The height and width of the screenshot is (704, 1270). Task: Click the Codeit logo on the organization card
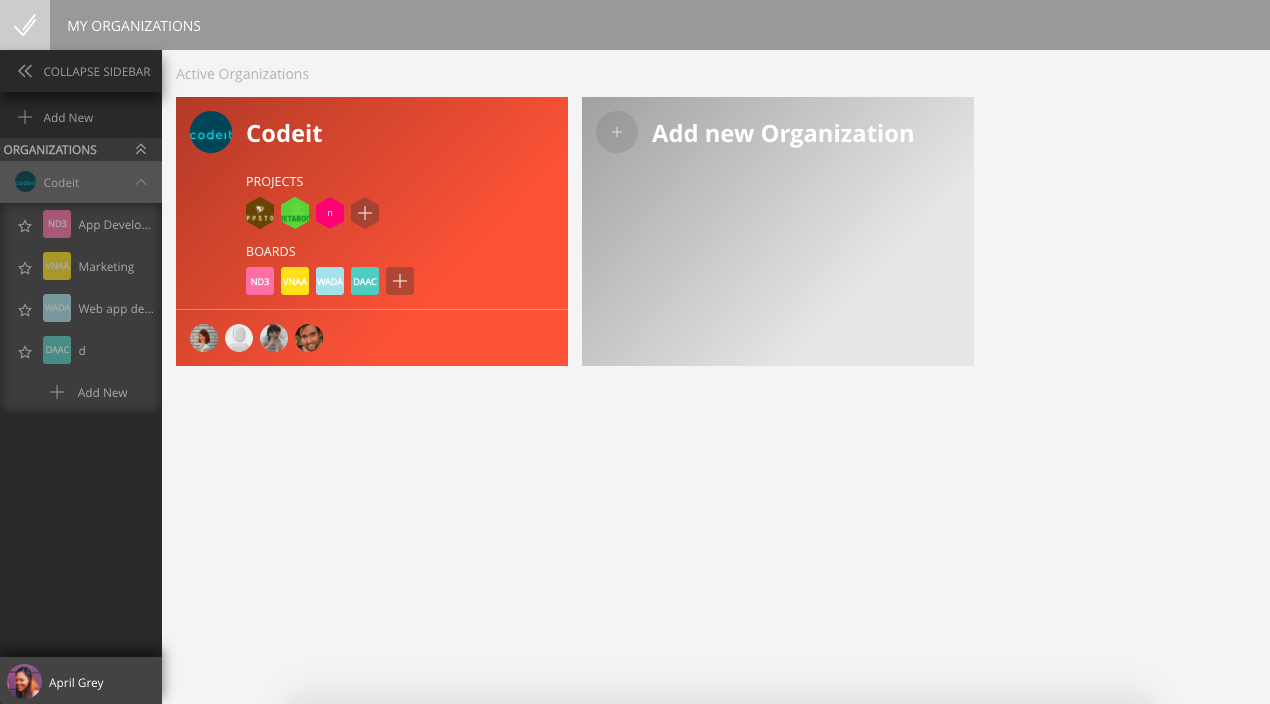211,132
